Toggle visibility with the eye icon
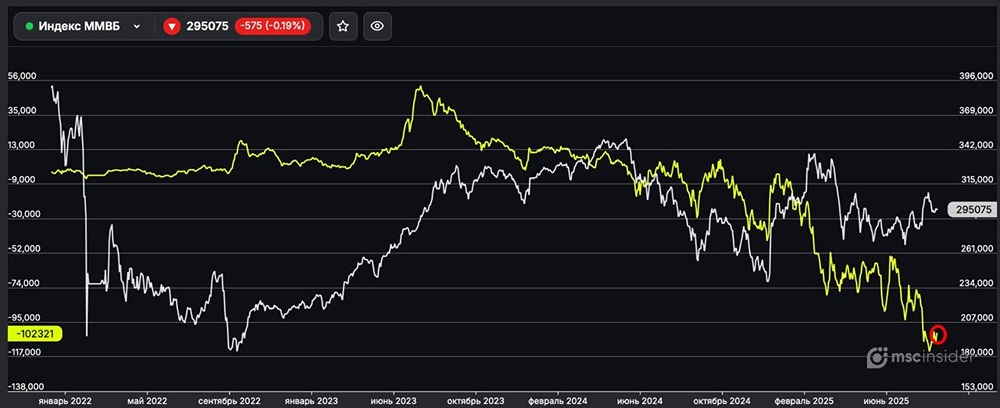 point(378,26)
